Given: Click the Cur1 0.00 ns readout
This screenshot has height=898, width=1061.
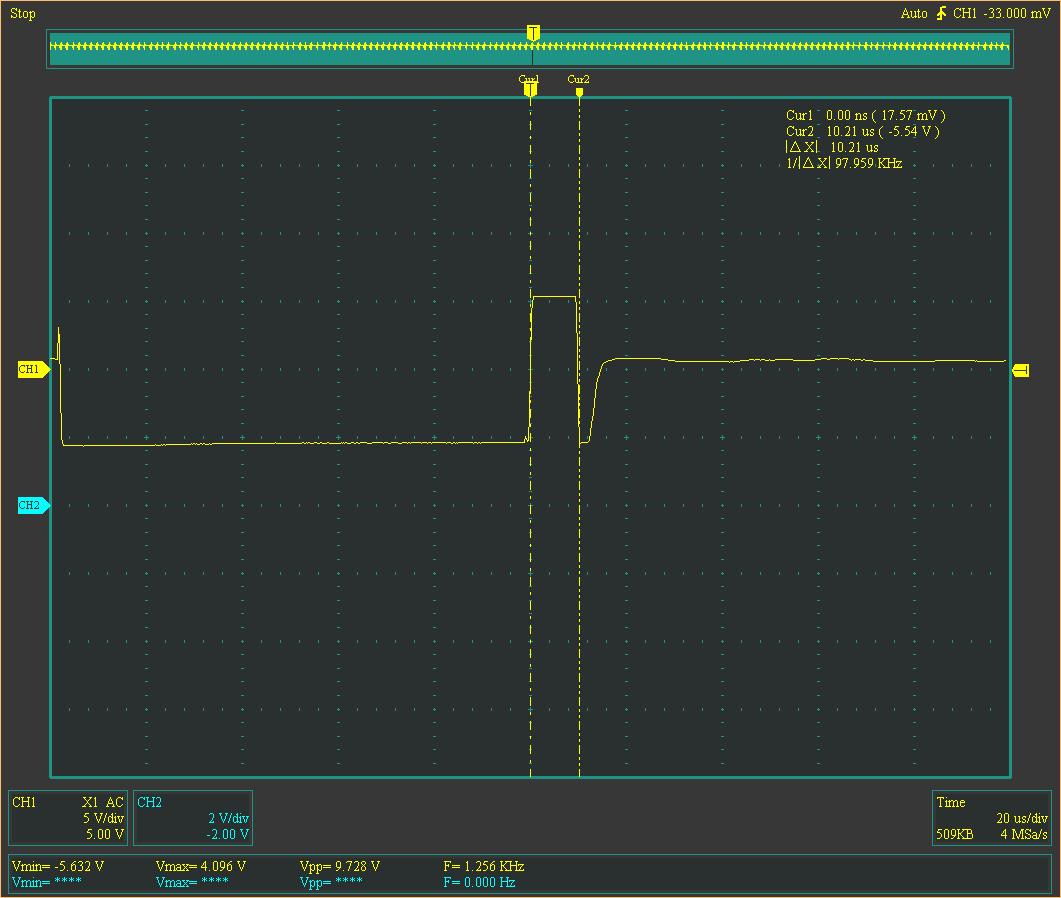Looking at the screenshot, I should click(865, 116).
